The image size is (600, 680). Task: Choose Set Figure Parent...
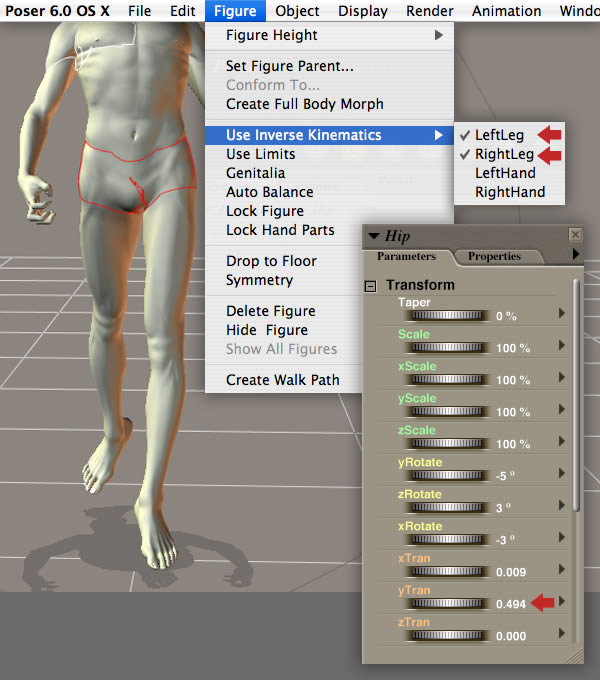tap(329, 66)
